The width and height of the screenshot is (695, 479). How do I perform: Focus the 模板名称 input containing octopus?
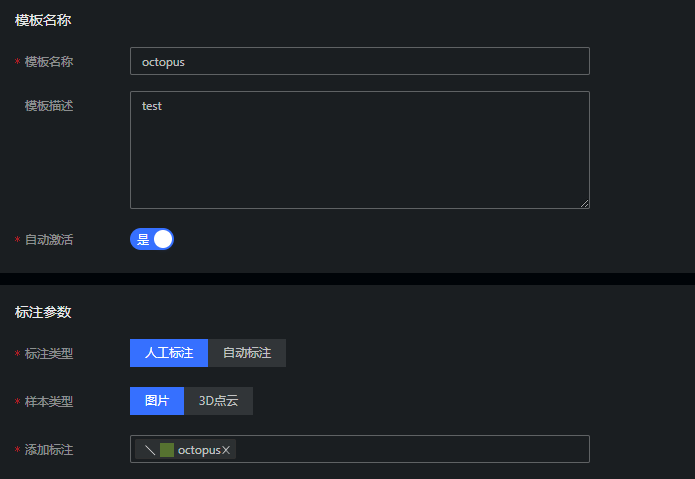(360, 61)
